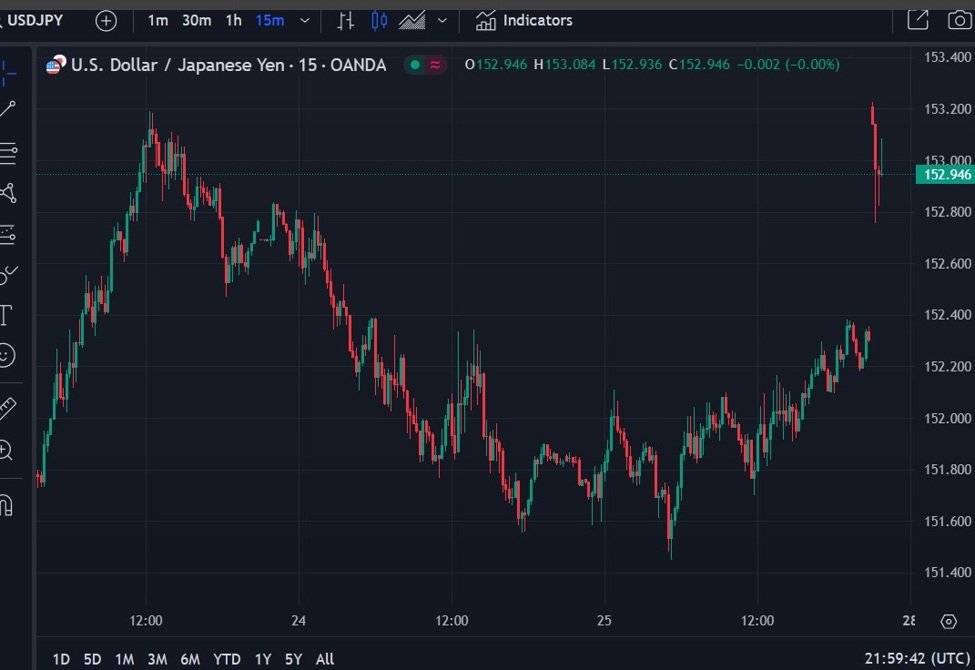This screenshot has width=975, height=670.
Task: Click the green market status dot
Action: click(413, 64)
